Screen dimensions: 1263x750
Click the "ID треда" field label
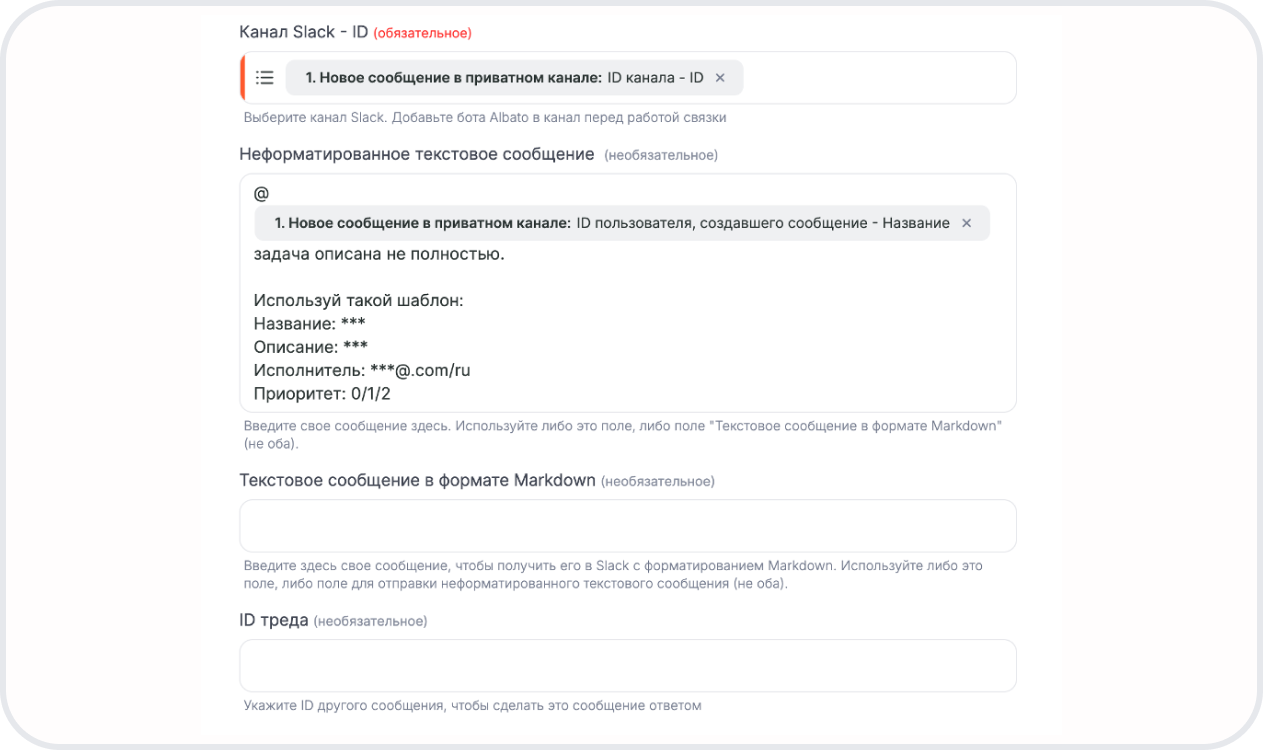pos(274,620)
